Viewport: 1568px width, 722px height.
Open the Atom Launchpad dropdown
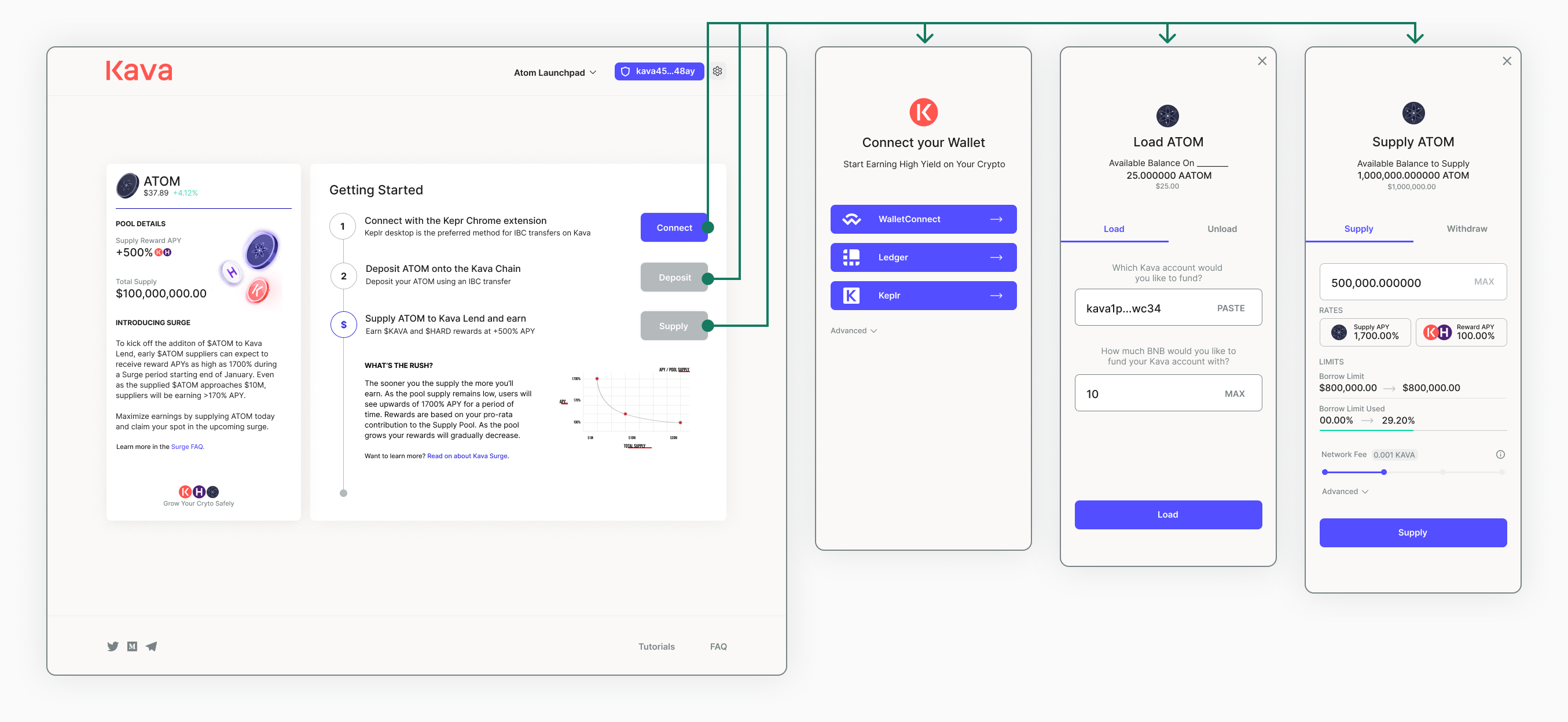(555, 72)
